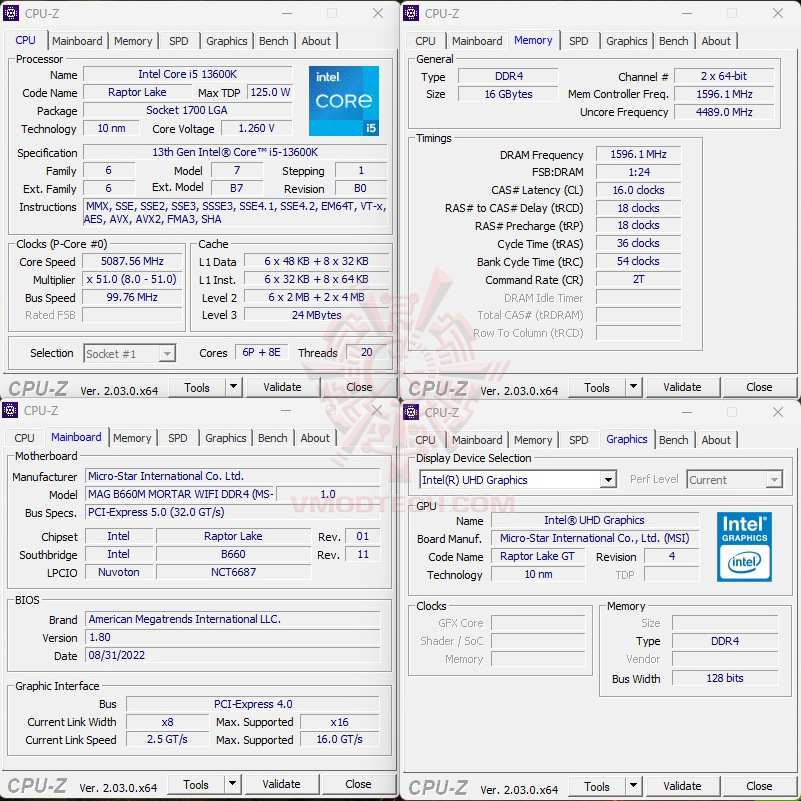Click the Multiplier x 51.0 (8.0 - 51.0) value

[132, 279]
